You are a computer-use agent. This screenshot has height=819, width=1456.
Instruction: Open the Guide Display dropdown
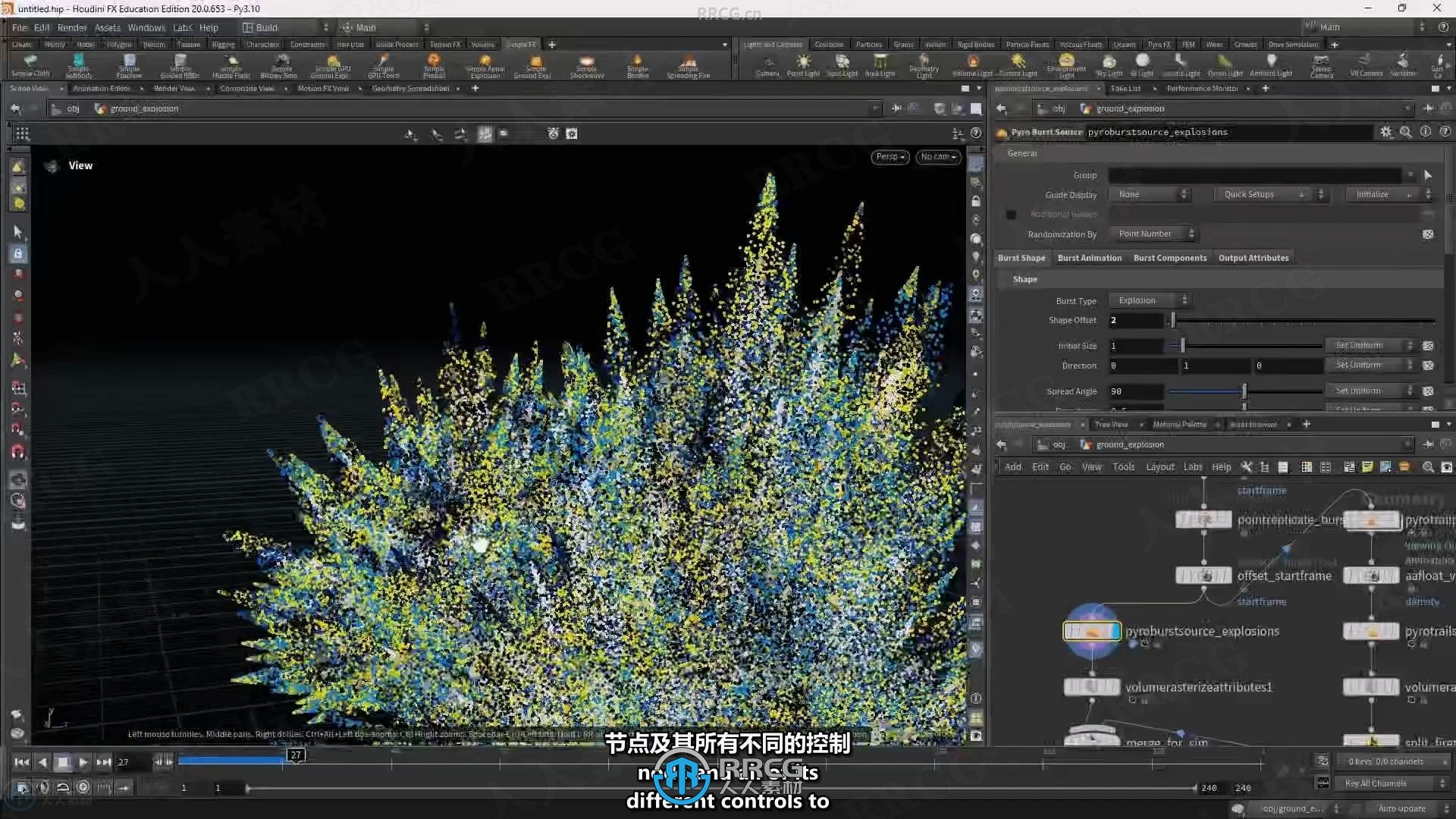coord(1150,195)
